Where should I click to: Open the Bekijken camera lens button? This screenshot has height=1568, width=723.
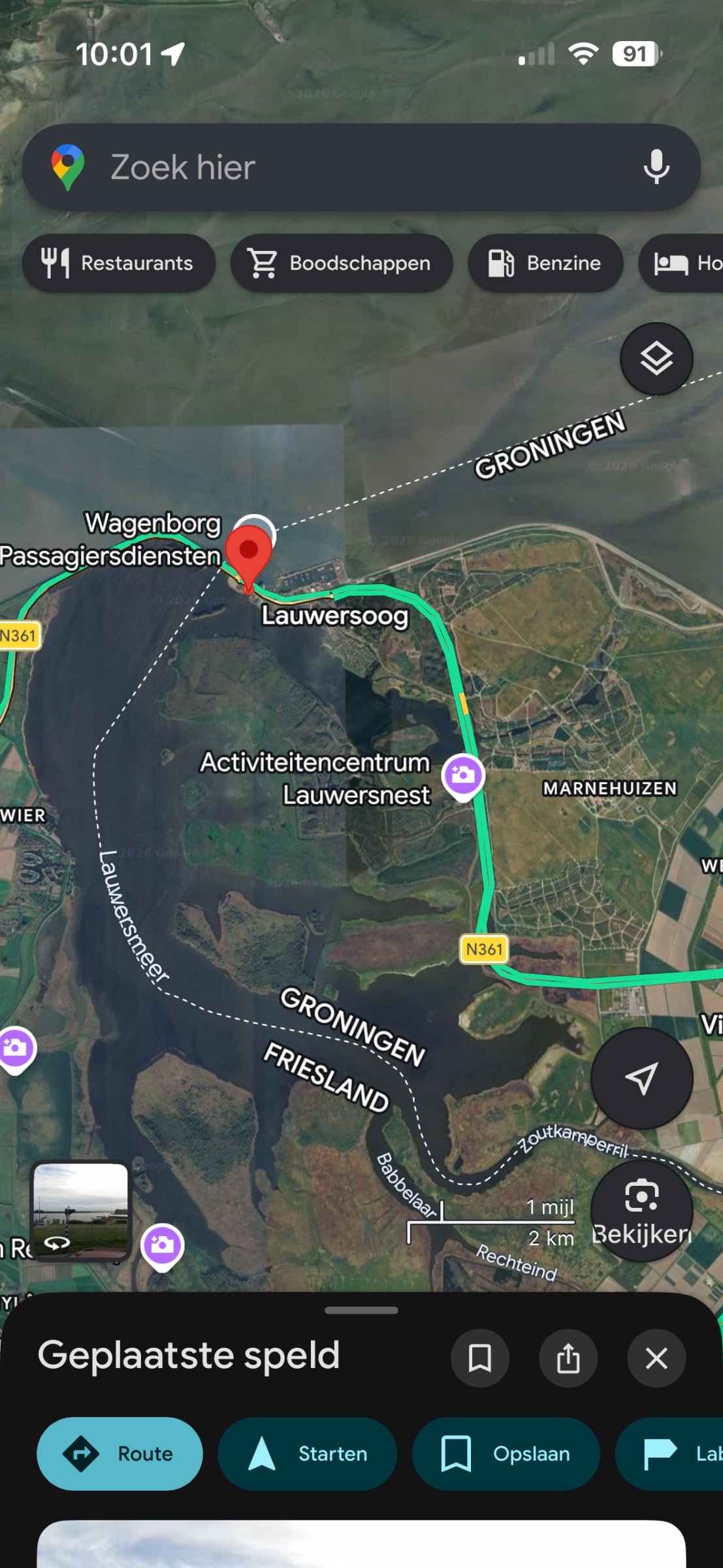click(x=641, y=1210)
